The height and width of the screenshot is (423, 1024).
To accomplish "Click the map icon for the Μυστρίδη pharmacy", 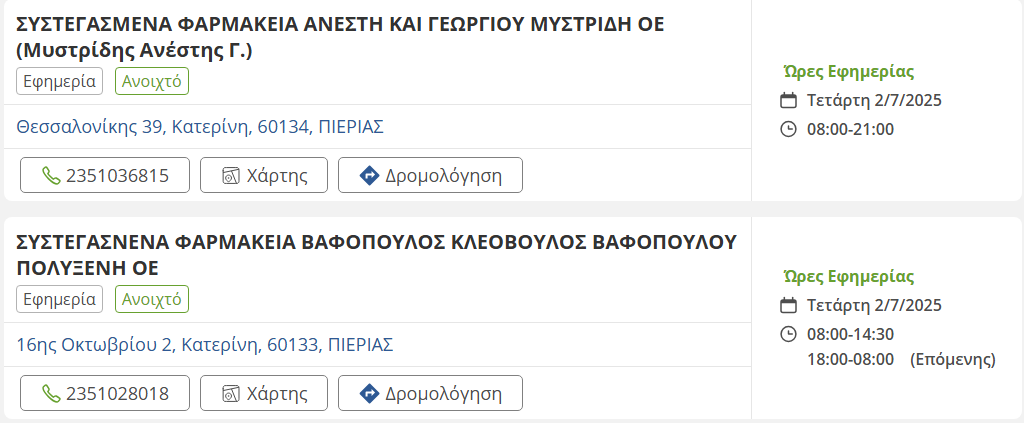I will click(x=231, y=176).
